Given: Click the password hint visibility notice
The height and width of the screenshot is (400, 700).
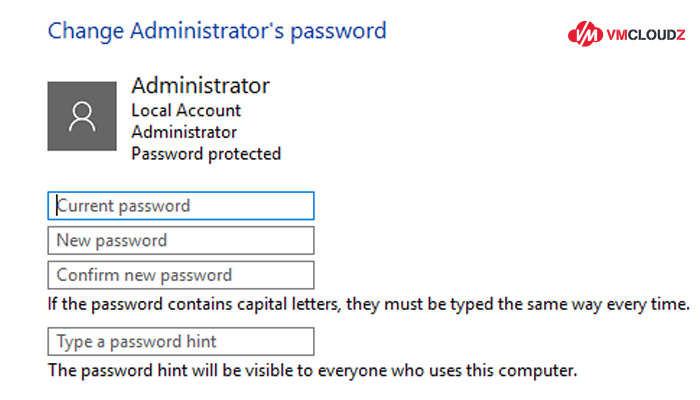Looking at the screenshot, I should click(x=312, y=371).
